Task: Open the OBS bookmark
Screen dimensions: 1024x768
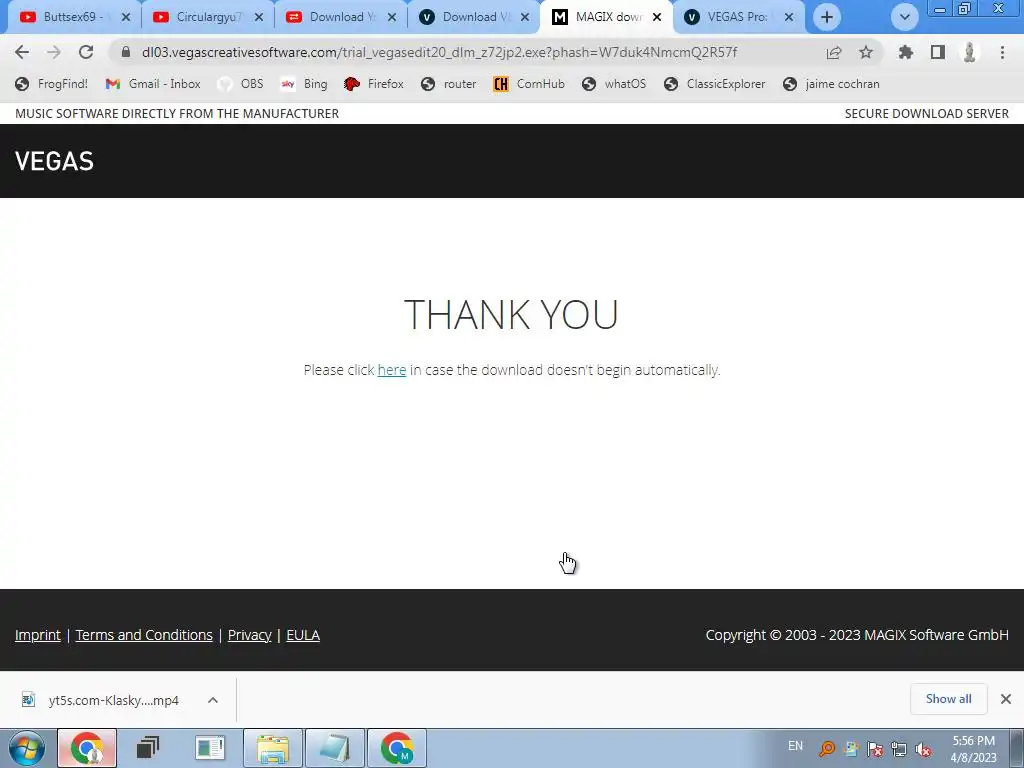Action: pos(241,84)
